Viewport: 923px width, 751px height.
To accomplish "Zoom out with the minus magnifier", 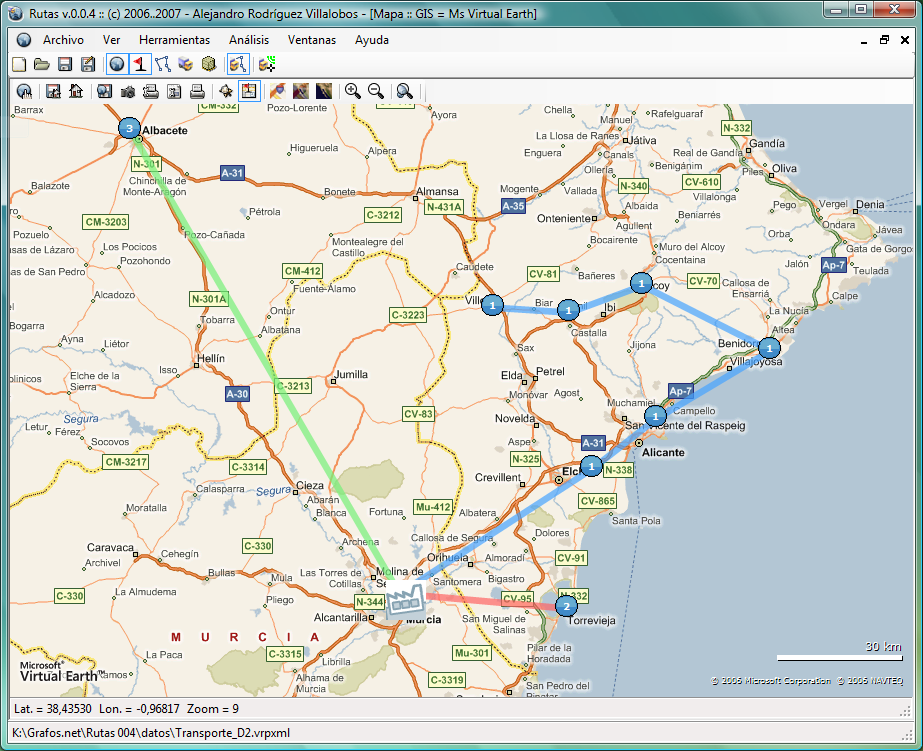I will tap(376, 91).
